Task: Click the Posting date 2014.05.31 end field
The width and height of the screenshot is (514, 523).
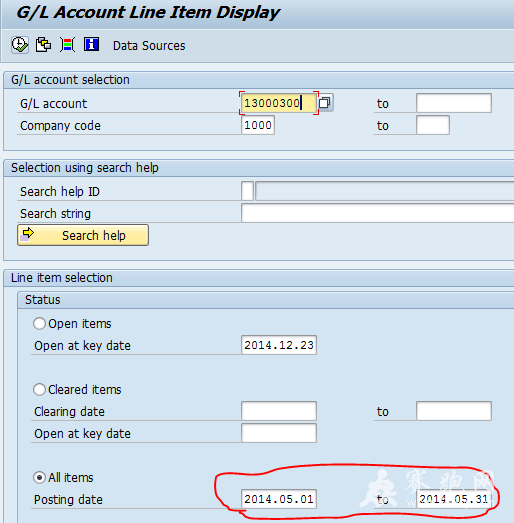Action: coord(454,499)
